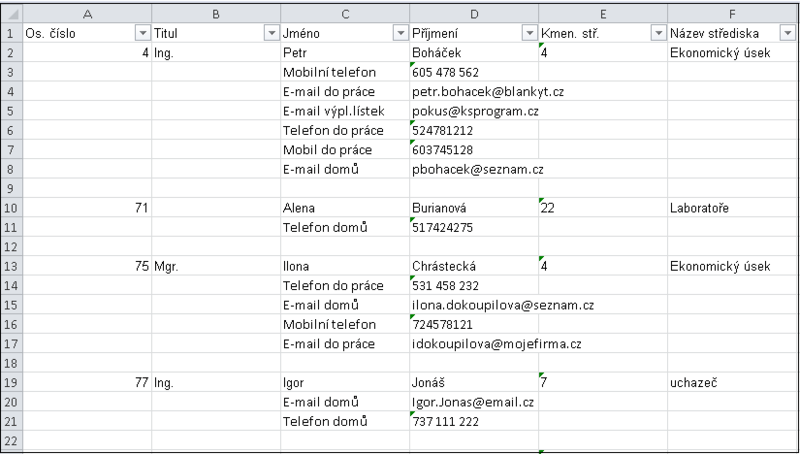
Task: Click the uchazeč cell
Action: tap(732, 382)
